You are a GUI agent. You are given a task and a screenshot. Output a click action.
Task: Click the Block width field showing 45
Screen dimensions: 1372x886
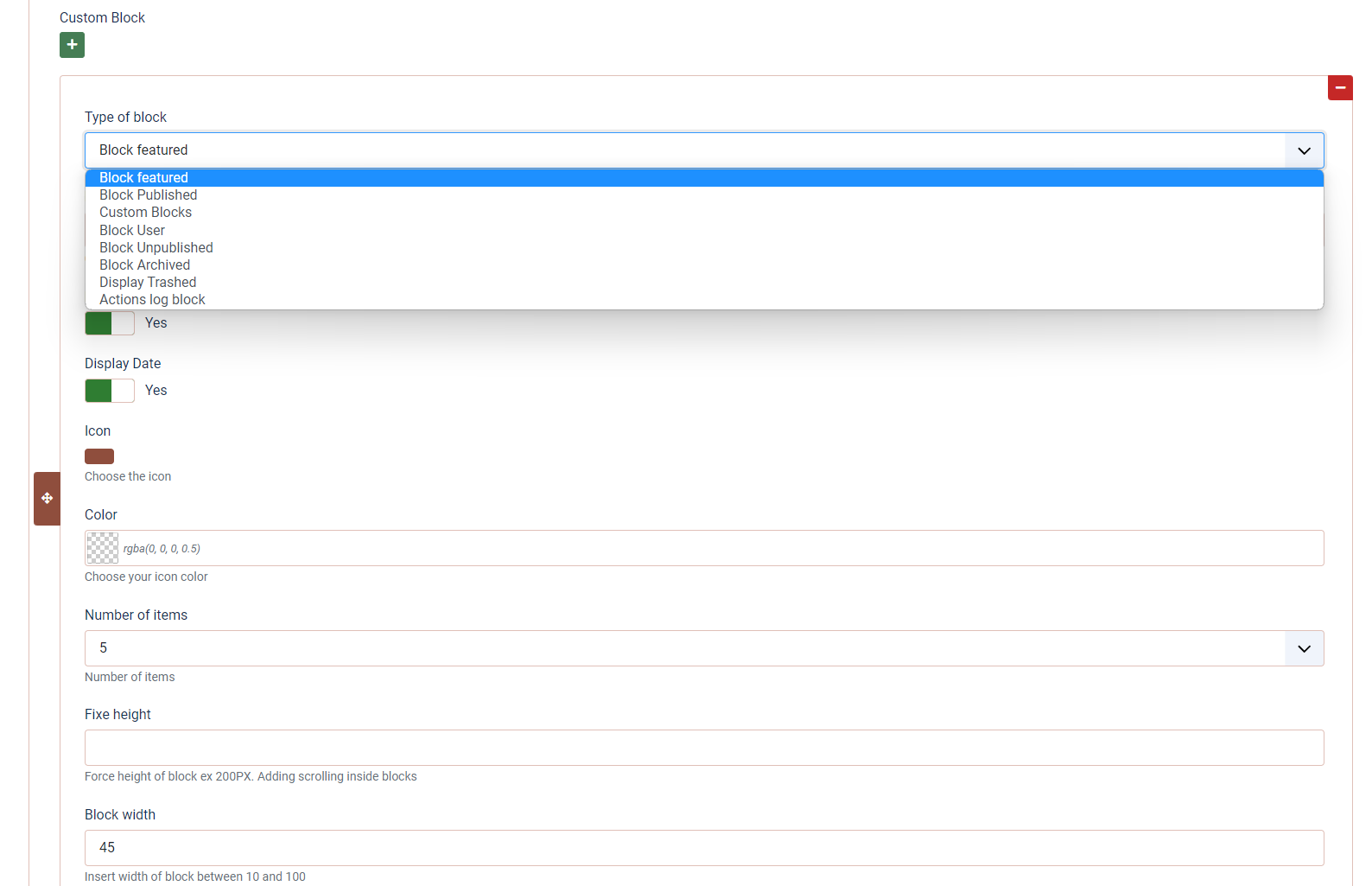click(704, 848)
